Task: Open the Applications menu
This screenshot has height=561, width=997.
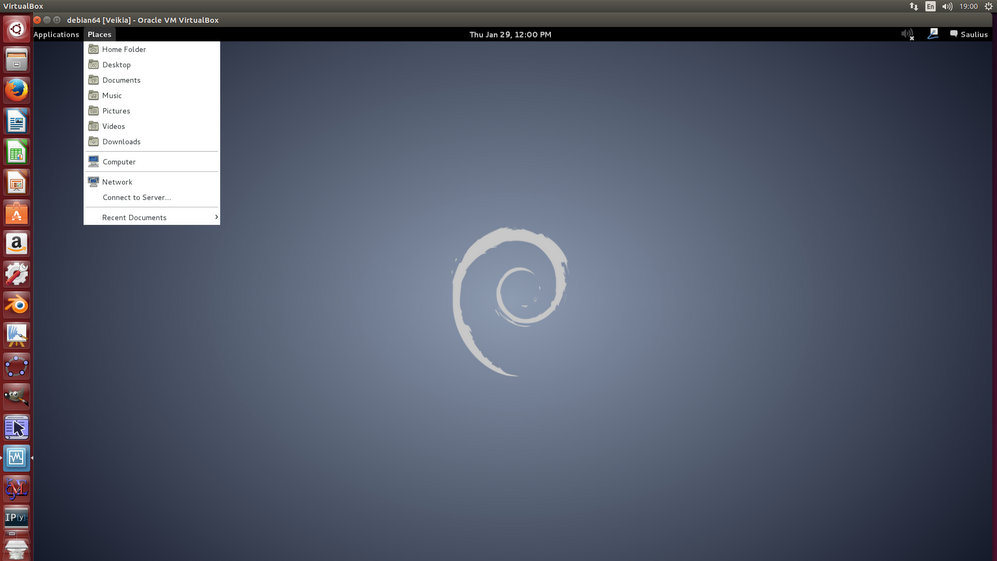Action: pyautogui.click(x=56, y=34)
